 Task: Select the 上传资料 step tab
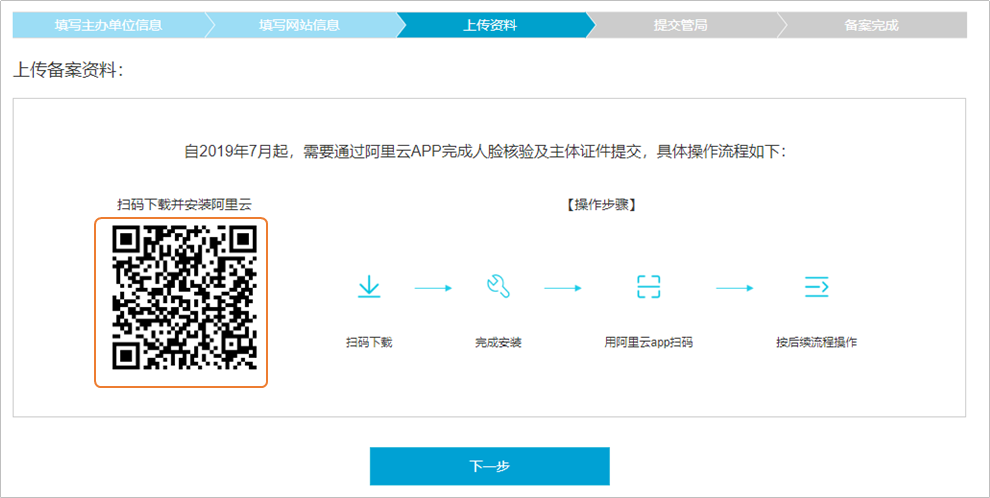[x=490, y=25]
